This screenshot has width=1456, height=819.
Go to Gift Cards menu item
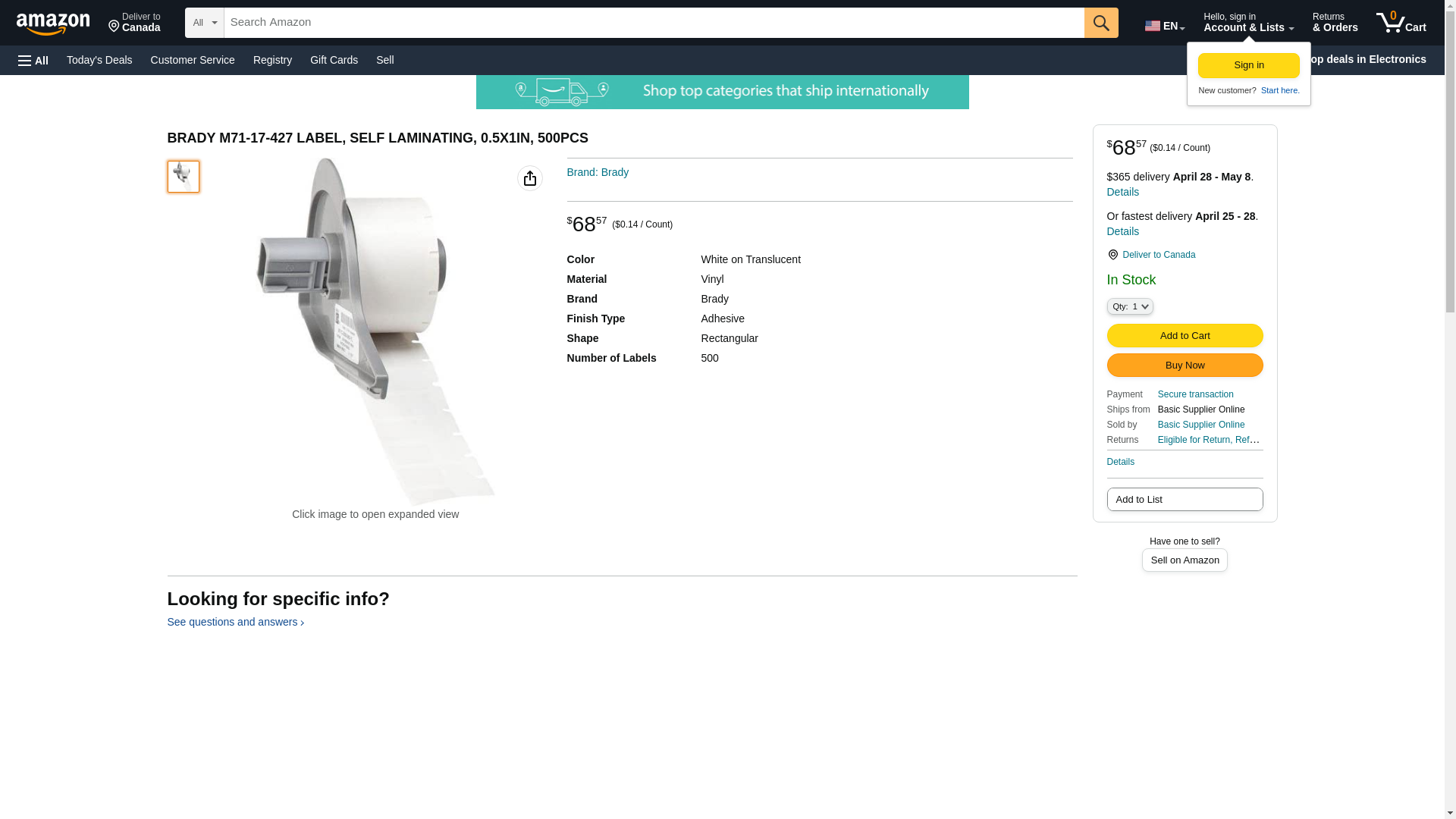pos(334,60)
